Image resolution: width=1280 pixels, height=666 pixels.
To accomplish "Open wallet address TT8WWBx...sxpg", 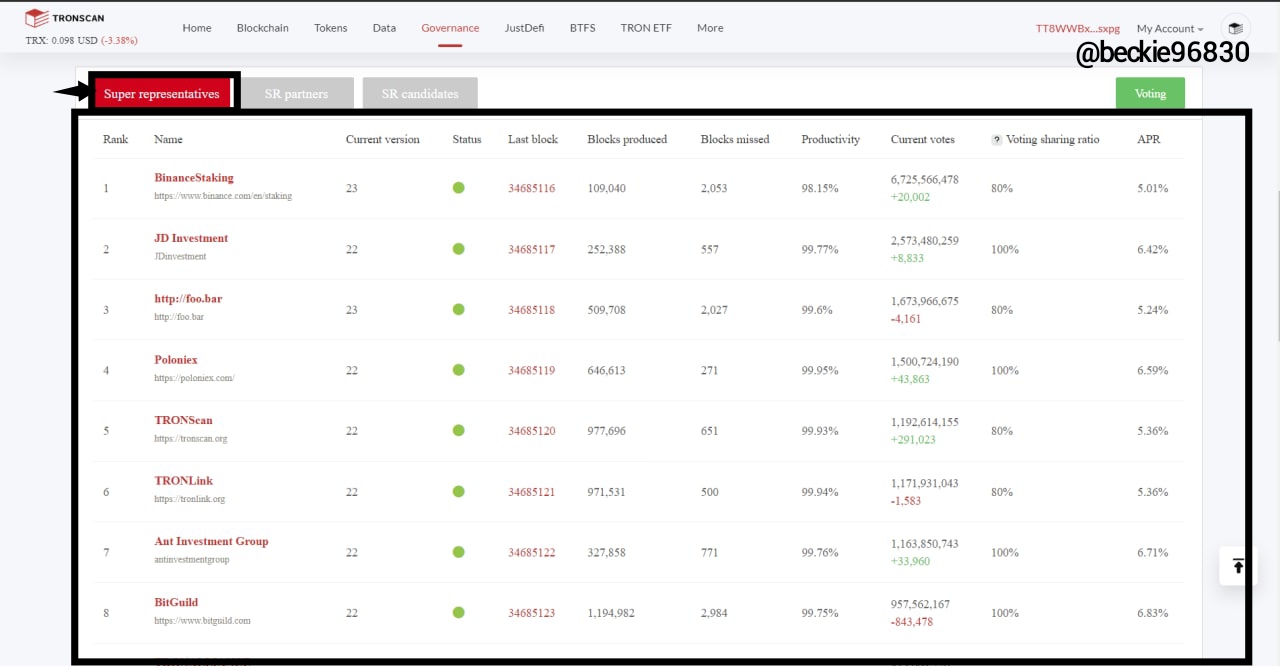I will (1078, 29).
